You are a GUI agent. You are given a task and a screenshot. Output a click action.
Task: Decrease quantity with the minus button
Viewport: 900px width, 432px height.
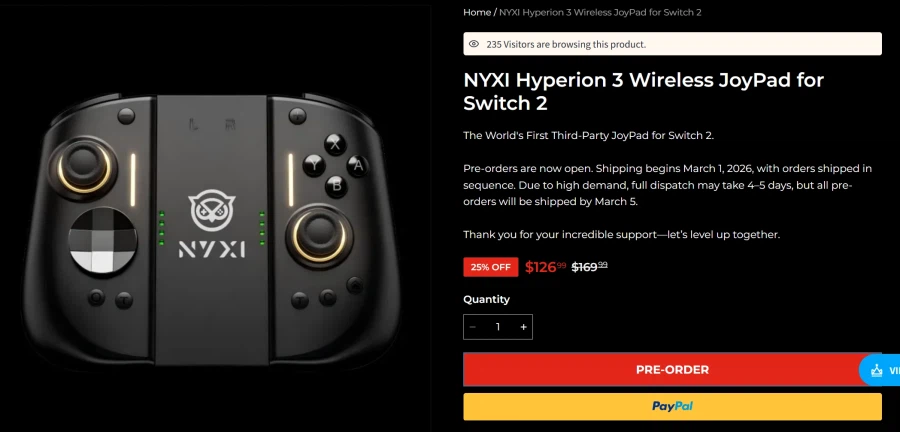click(473, 327)
